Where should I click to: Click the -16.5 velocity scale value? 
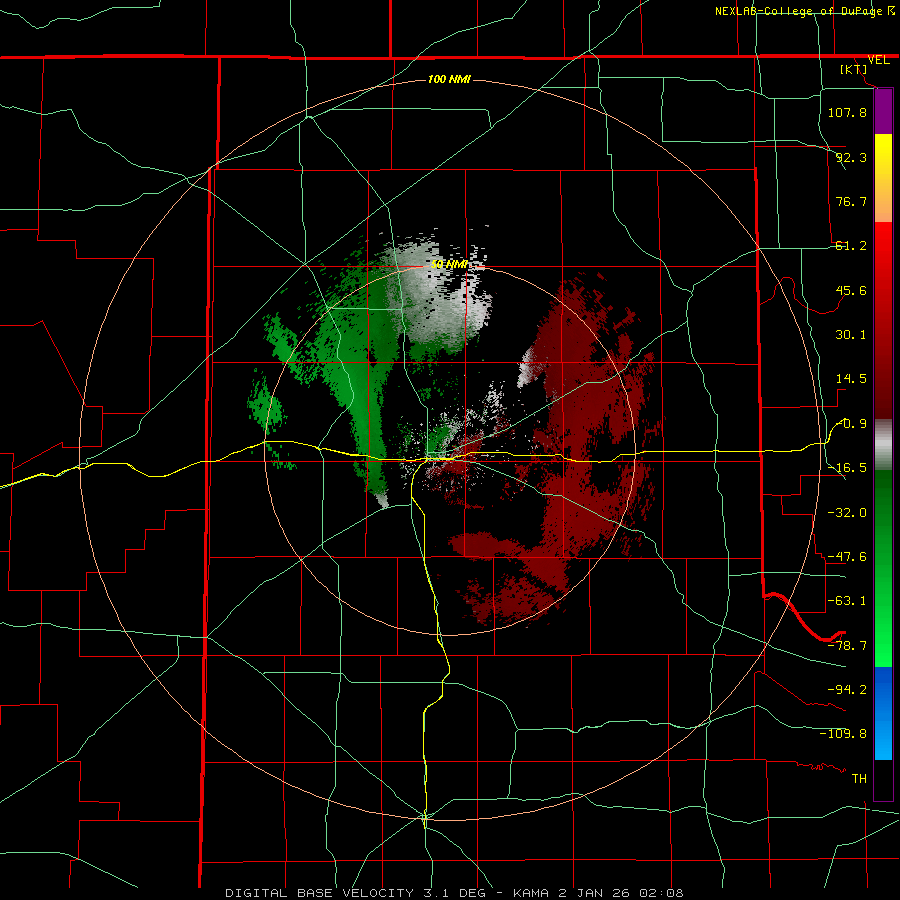(x=847, y=468)
